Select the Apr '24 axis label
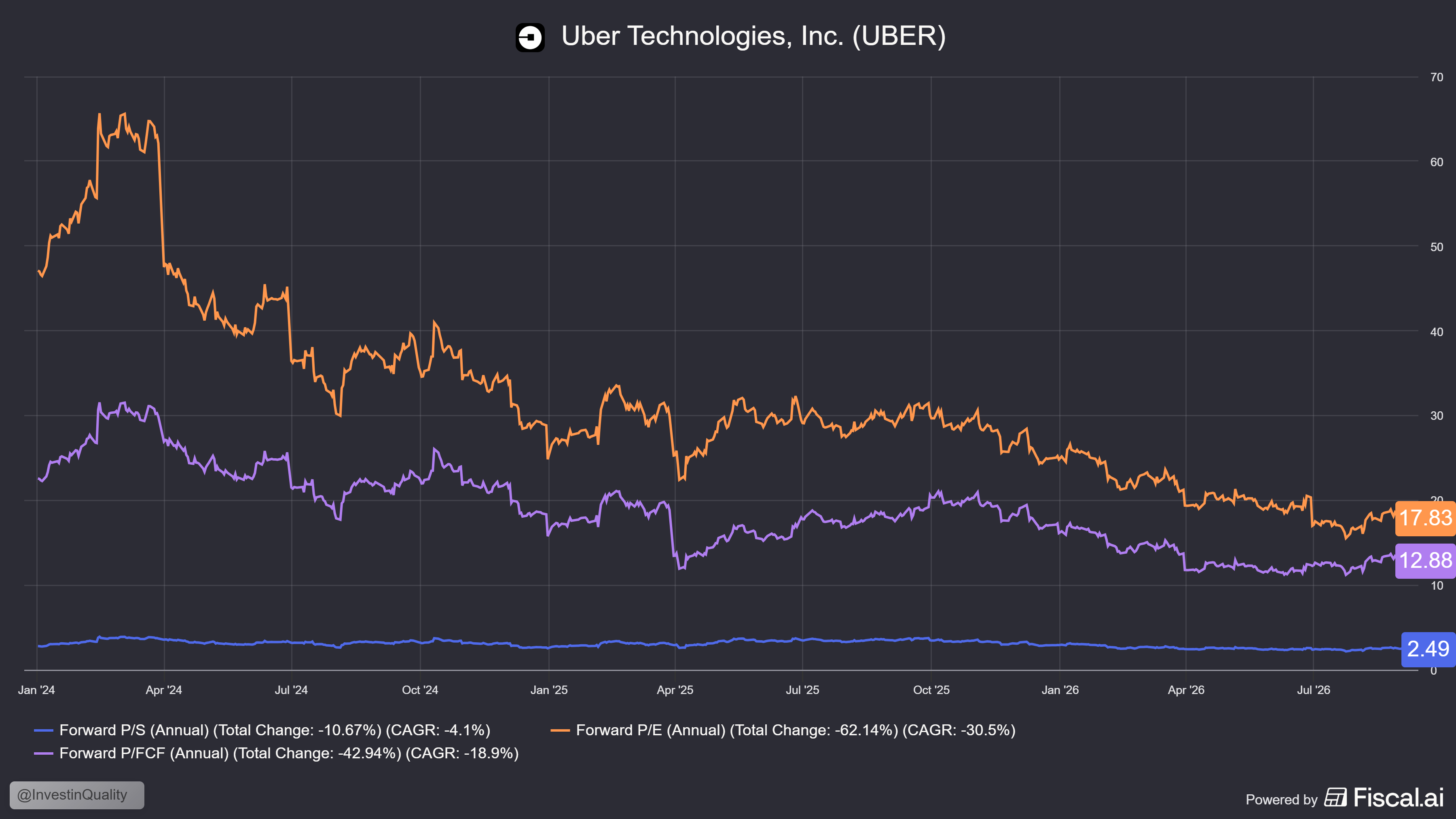The height and width of the screenshot is (819, 1456). pos(164,690)
